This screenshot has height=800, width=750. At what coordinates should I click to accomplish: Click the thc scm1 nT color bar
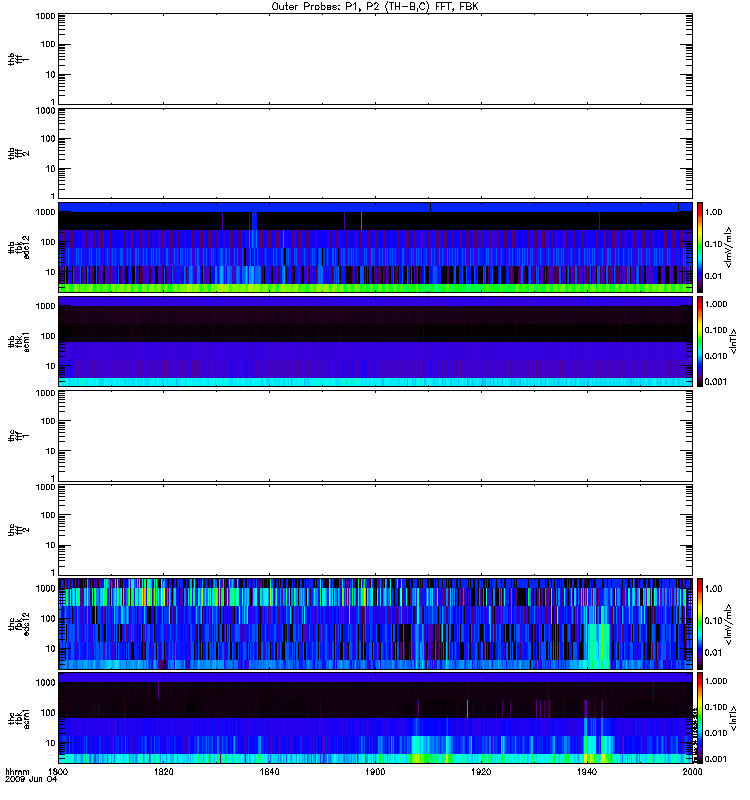click(x=700, y=718)
